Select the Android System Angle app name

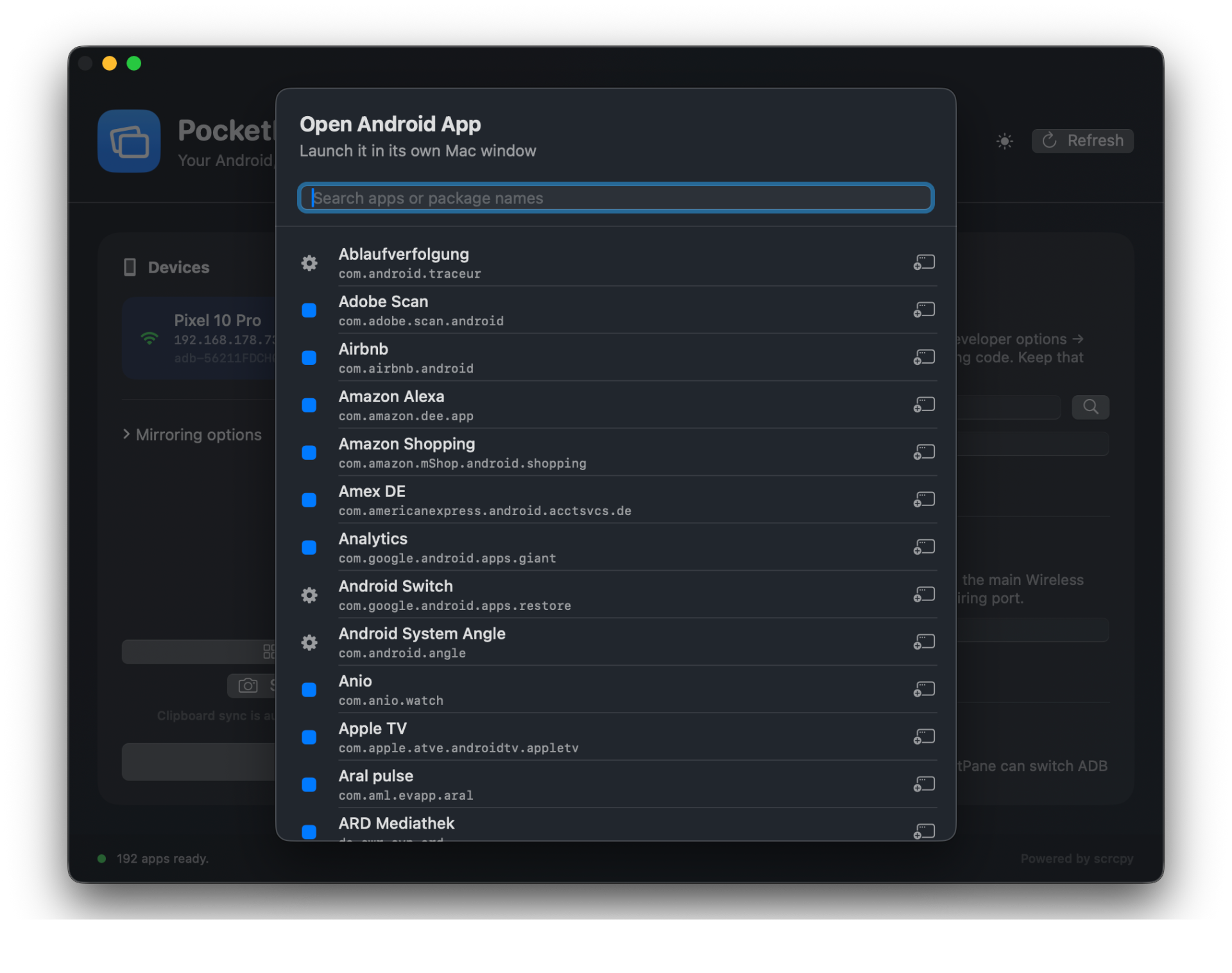[x=422, y=634]
